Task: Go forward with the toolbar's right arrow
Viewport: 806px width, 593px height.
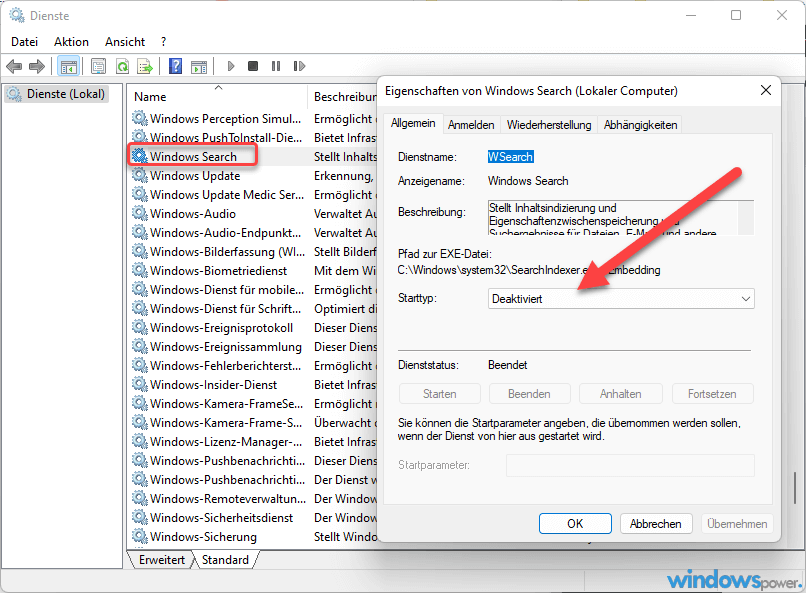Action: tap(37, 66)
